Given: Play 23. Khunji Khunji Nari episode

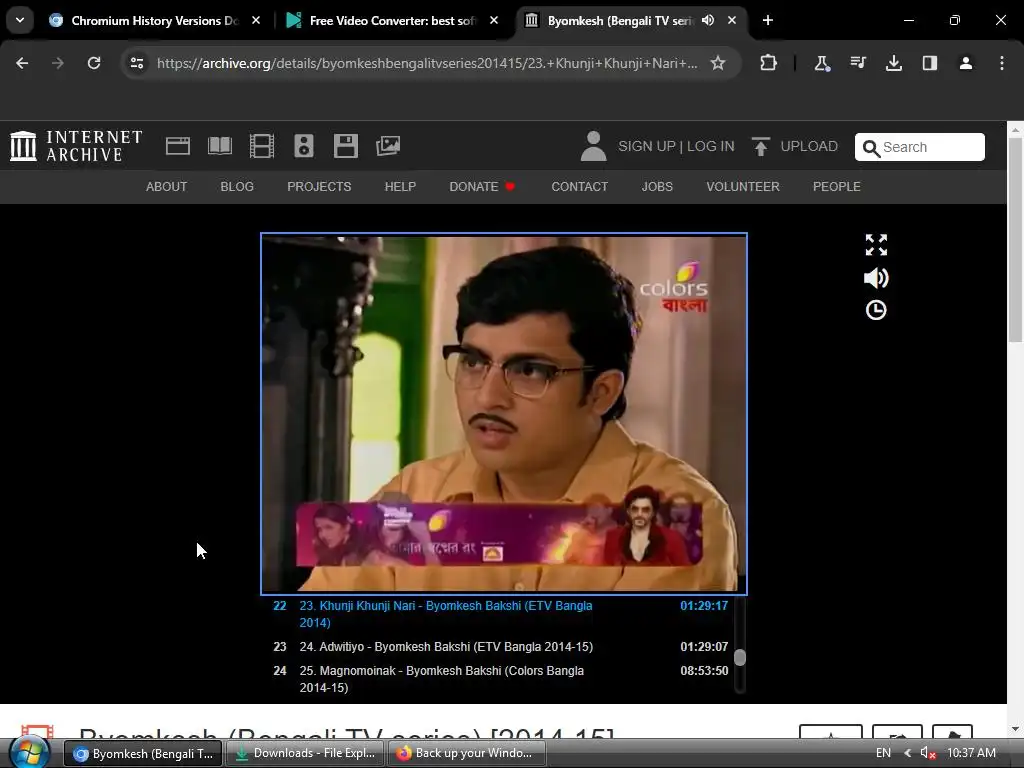Looking at the screenshot, I should point(500,614).
